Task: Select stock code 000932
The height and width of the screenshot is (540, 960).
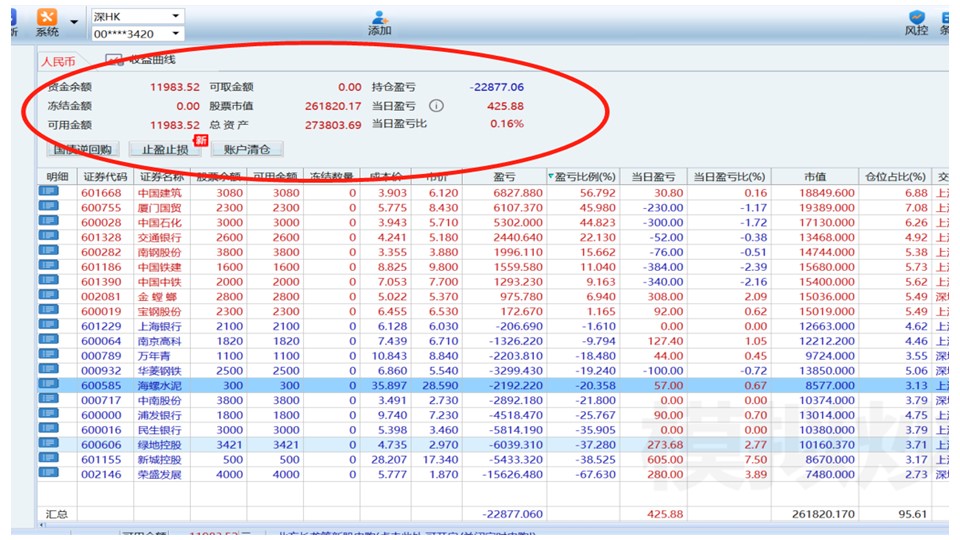Action: click(101, 370)
